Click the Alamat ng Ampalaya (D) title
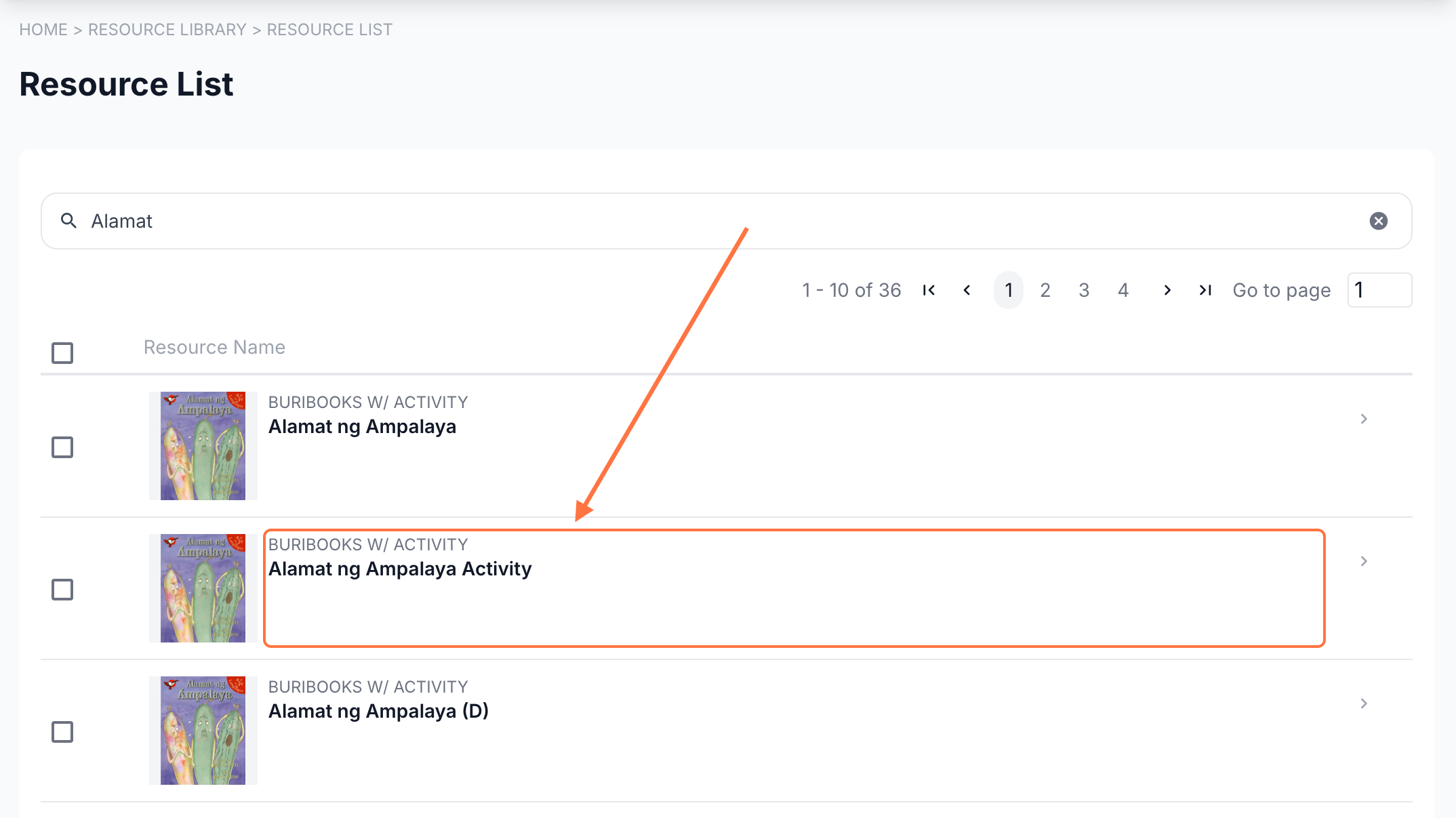The width and height of the screenshot is (1456, 818). [x=378, y=711]
